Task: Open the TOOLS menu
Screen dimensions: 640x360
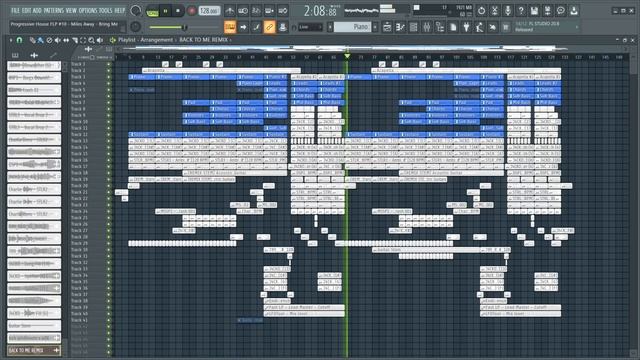Action: click(105, 10)
